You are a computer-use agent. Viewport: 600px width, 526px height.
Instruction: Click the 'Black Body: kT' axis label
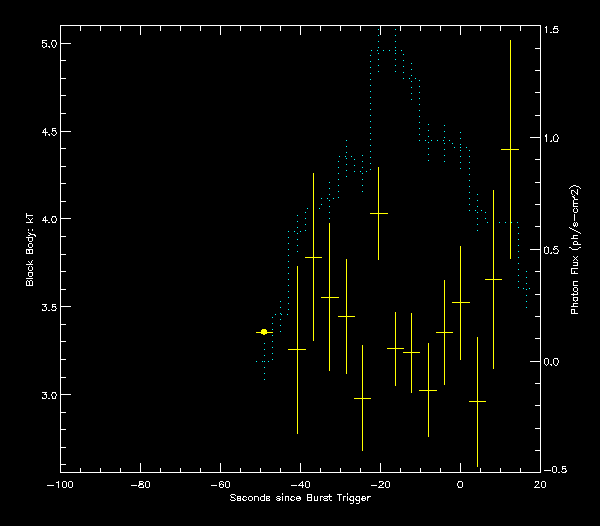tap(30, 256)
